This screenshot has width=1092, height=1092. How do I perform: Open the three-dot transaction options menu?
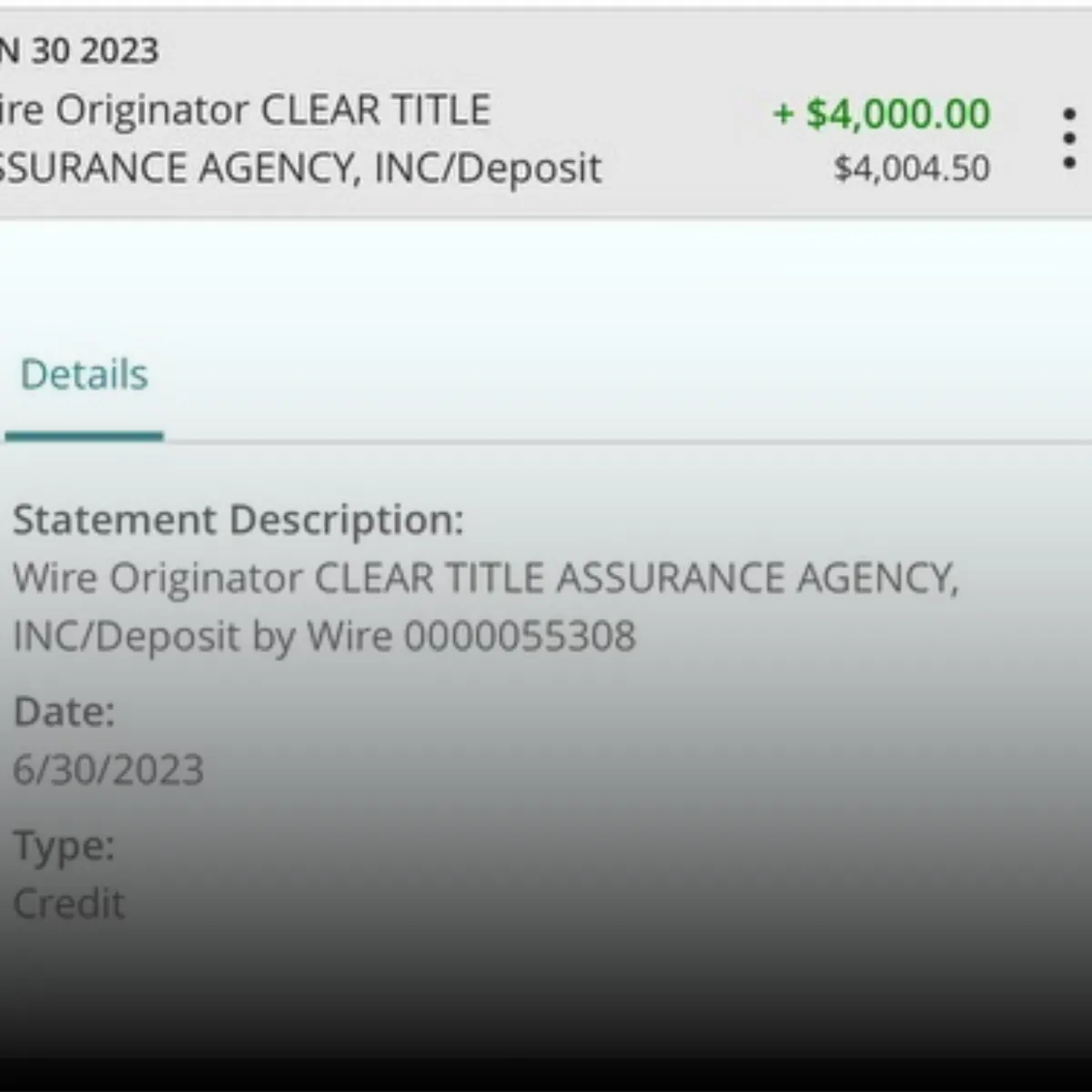[1069, 138]
